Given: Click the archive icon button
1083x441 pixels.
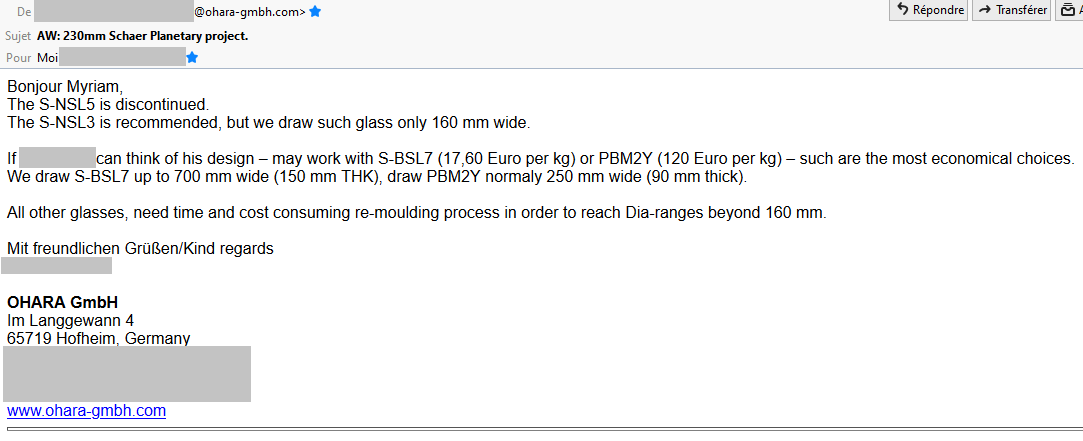Looking at the screenshot, I should 1071,10.
